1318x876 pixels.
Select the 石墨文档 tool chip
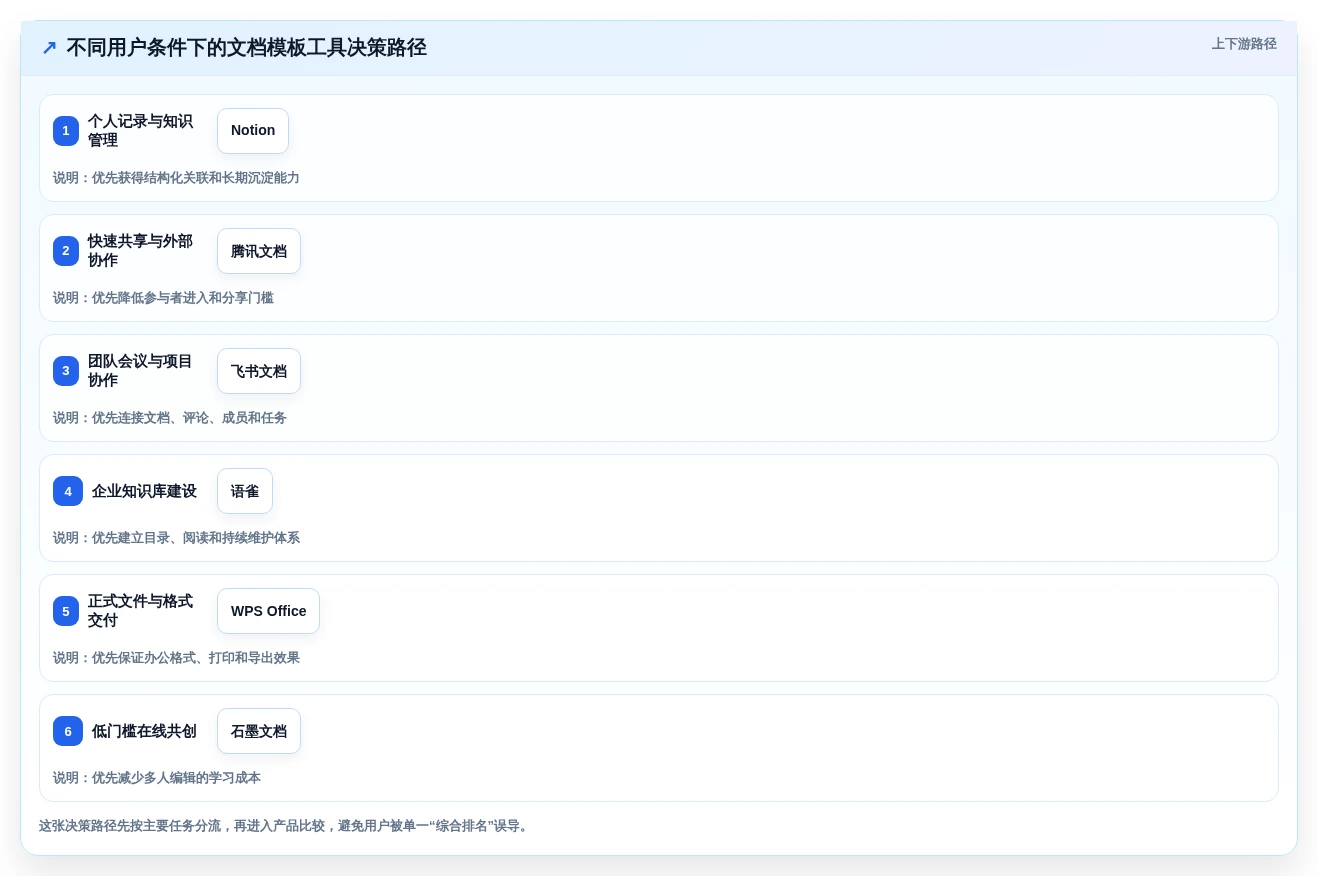pos(259,731)
